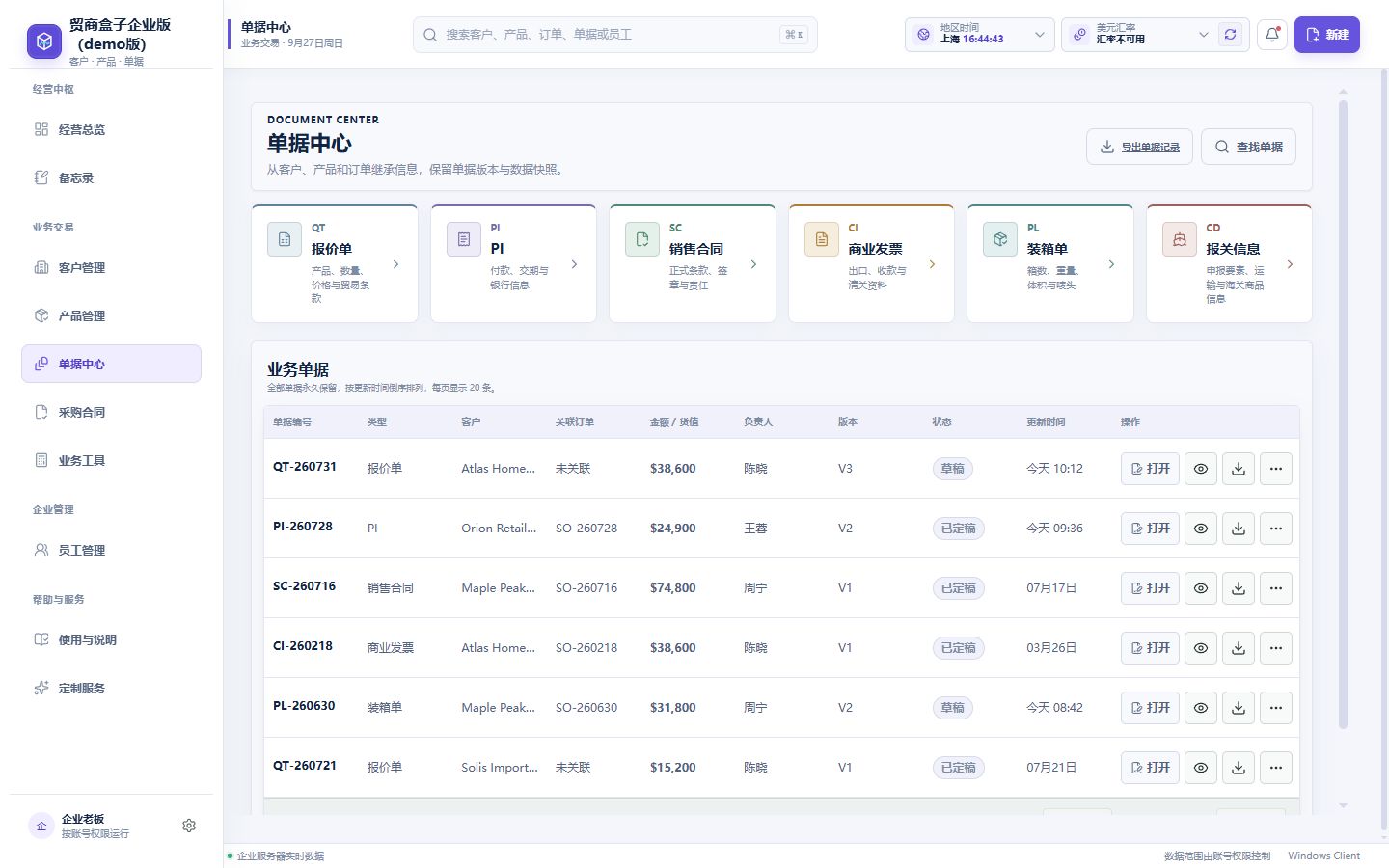Preview QT-260721 with eye icon
This screenshot has height=868, width=1389.
click(x=1201, y=768)
